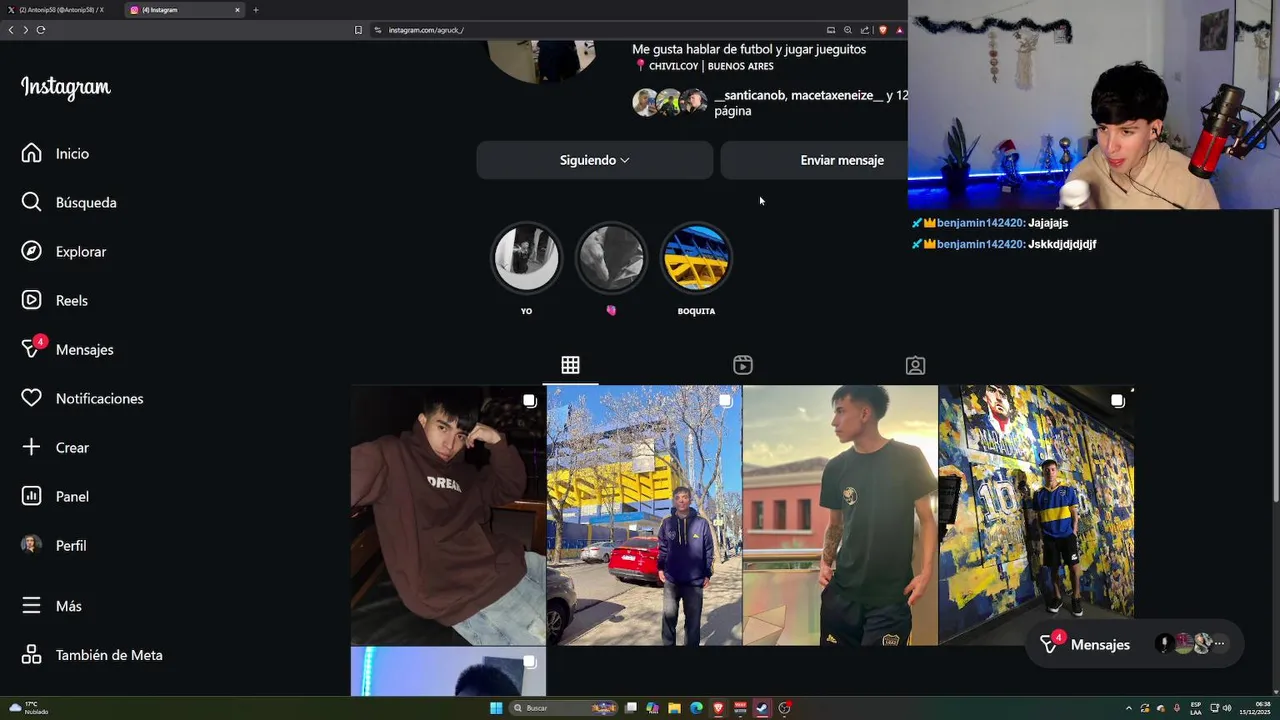This screenshot has width=1280, height=720.
Task: Switch to posts grid tab
Action: pyautogui.click(x=570, y=365)
